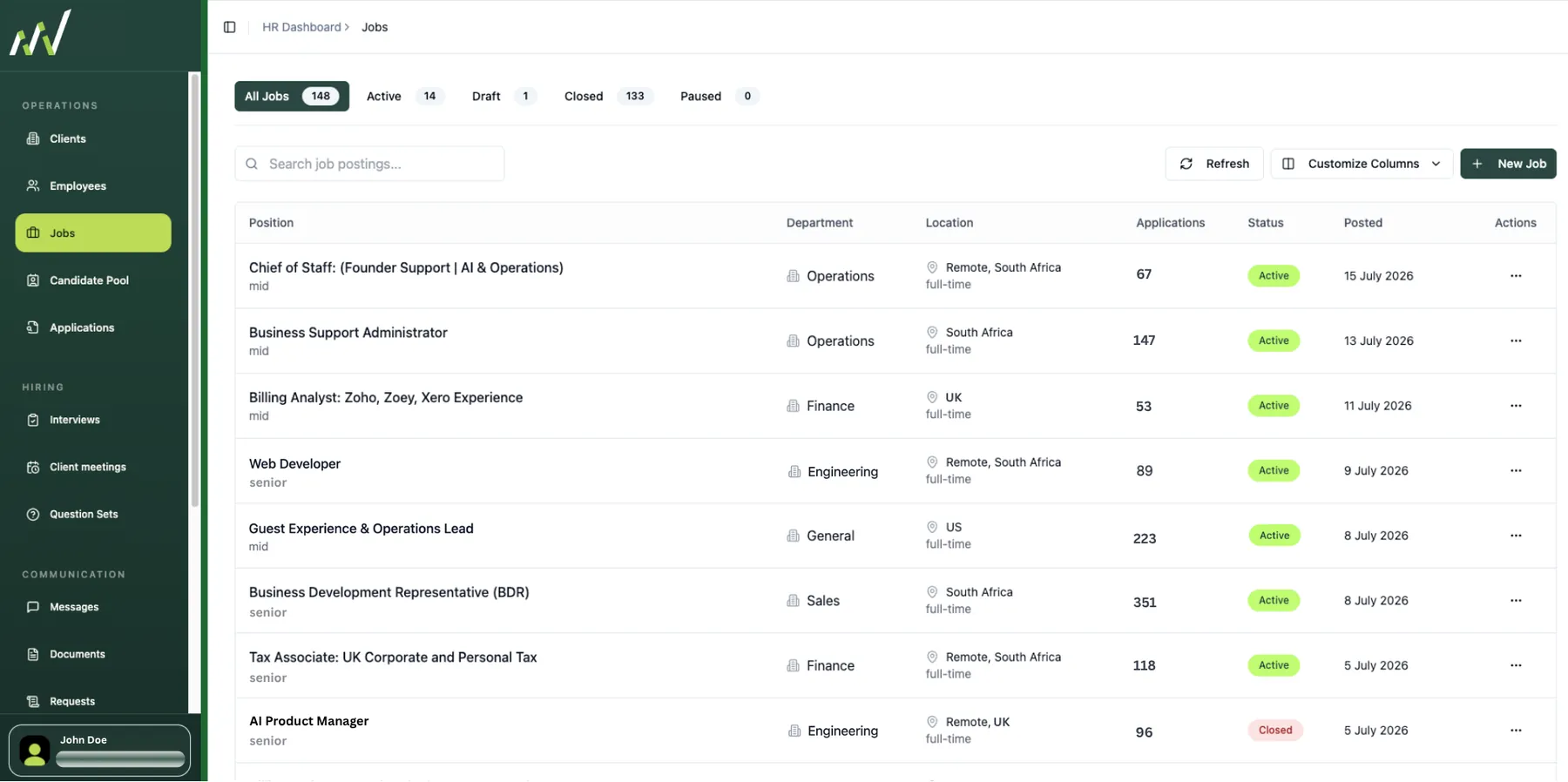Open the Web Developer job posting

tap(294, 463)
